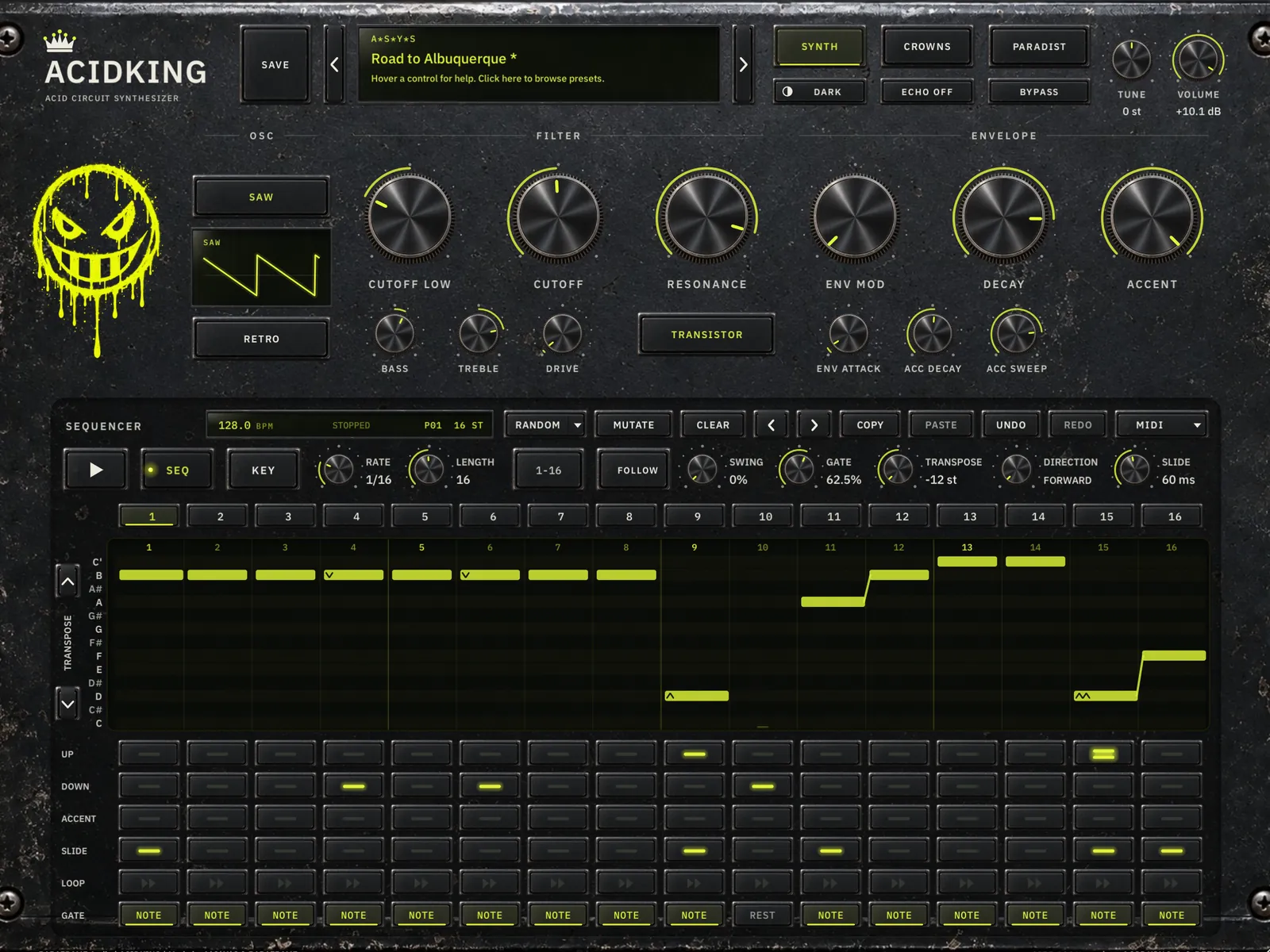Screen dimensions: 1270x952
Task: Toggle loop arrows on step 16
Action: coord(1171,883)
